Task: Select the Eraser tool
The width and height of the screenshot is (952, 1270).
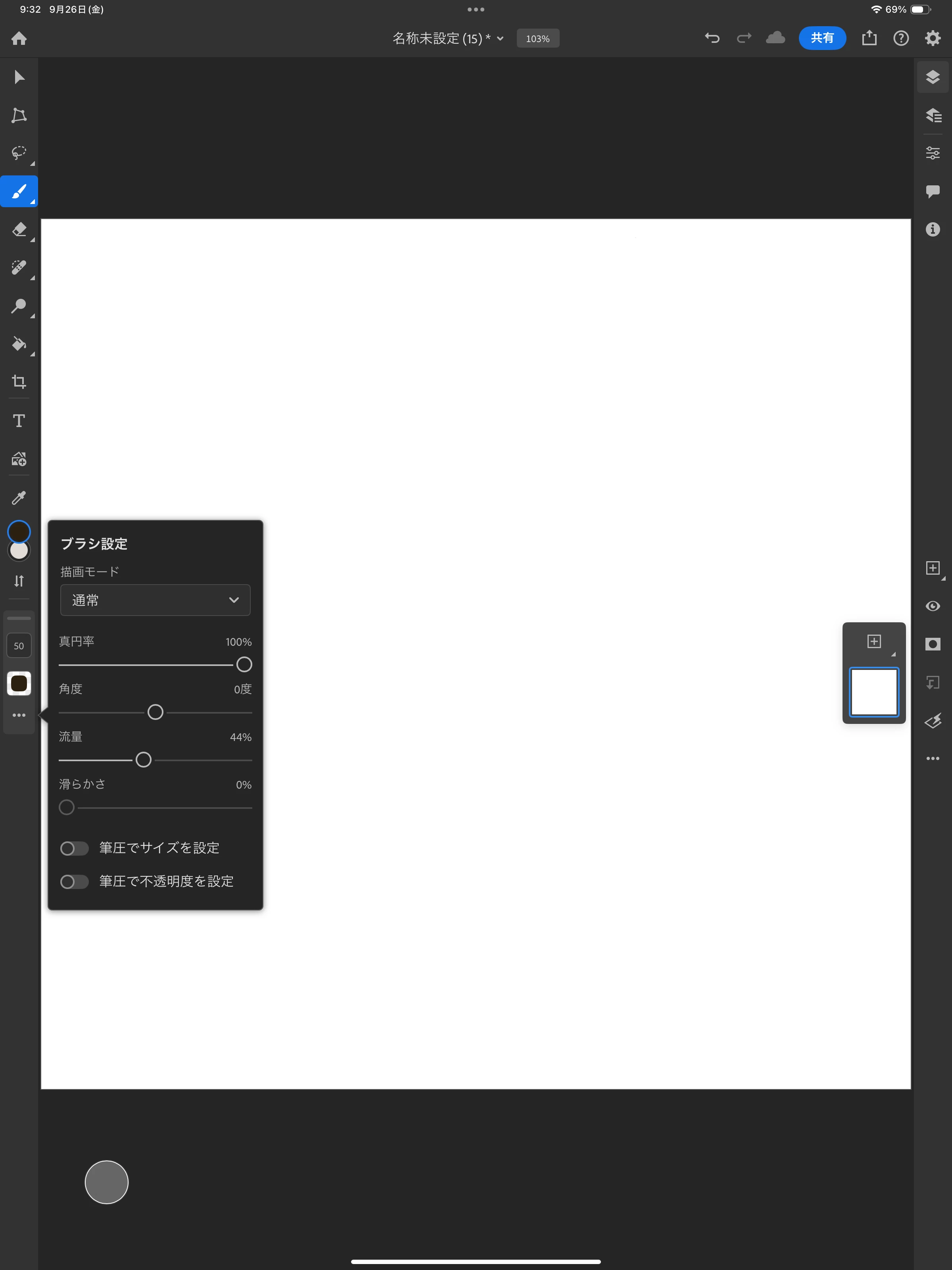Action: [x=19, y=229]
